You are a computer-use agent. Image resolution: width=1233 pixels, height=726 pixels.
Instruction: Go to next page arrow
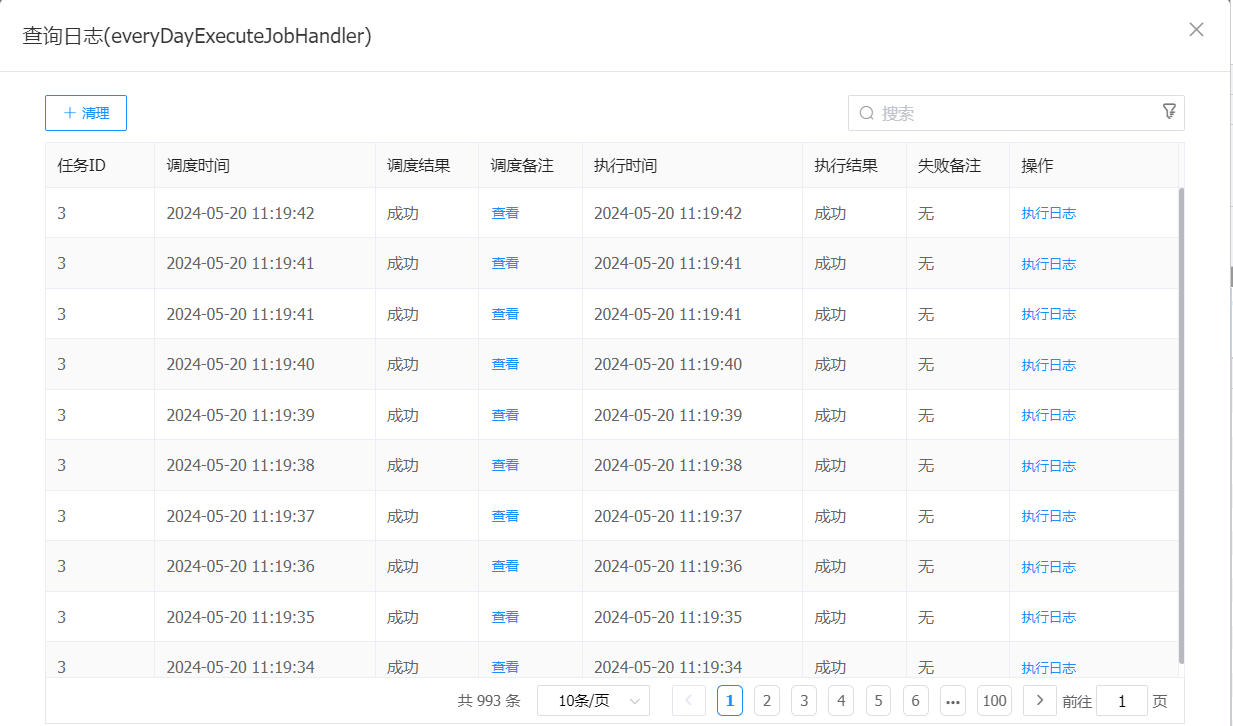click(x=1040, y=701)
